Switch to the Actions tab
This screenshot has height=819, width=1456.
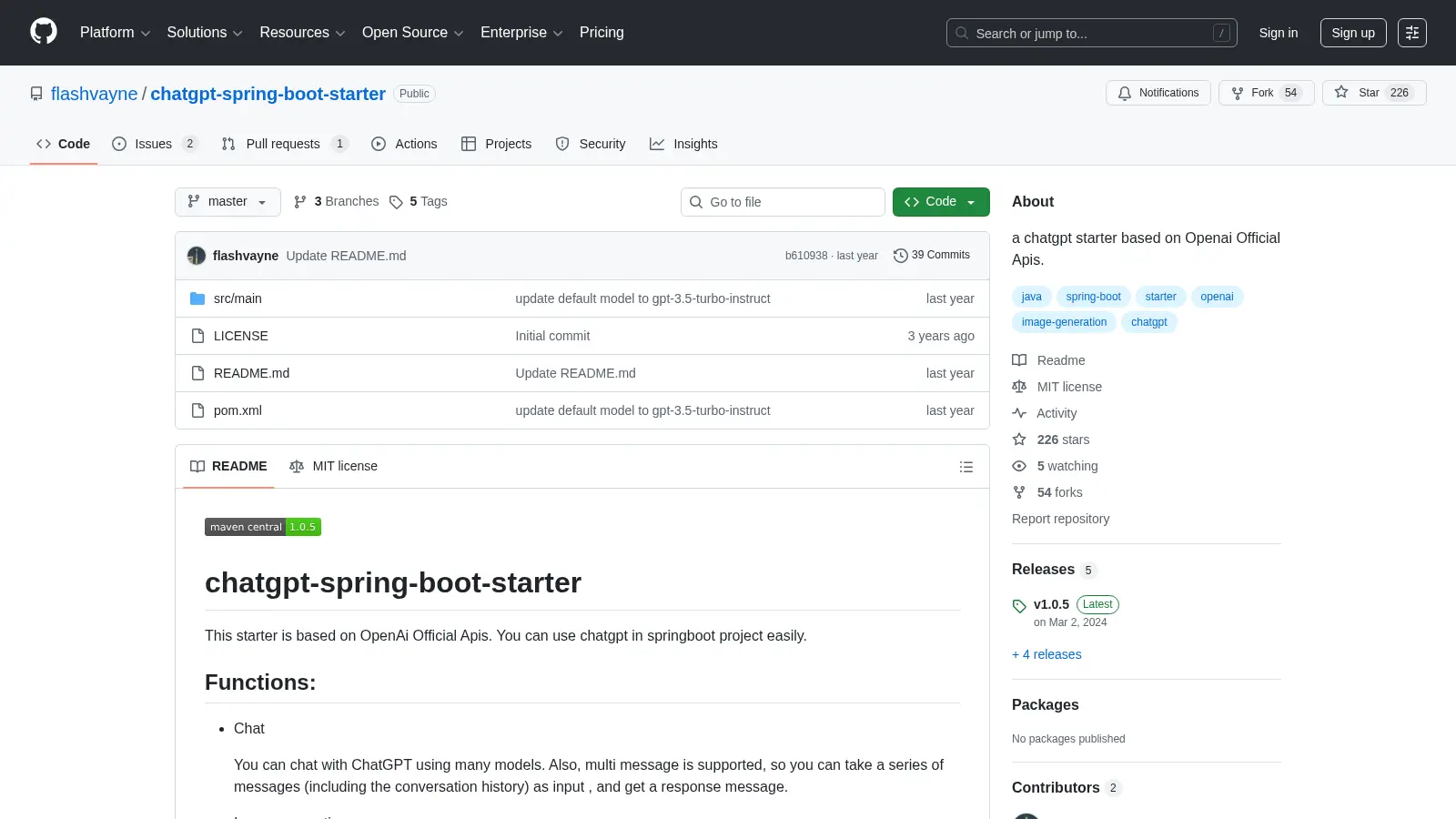tap(404, 144)
